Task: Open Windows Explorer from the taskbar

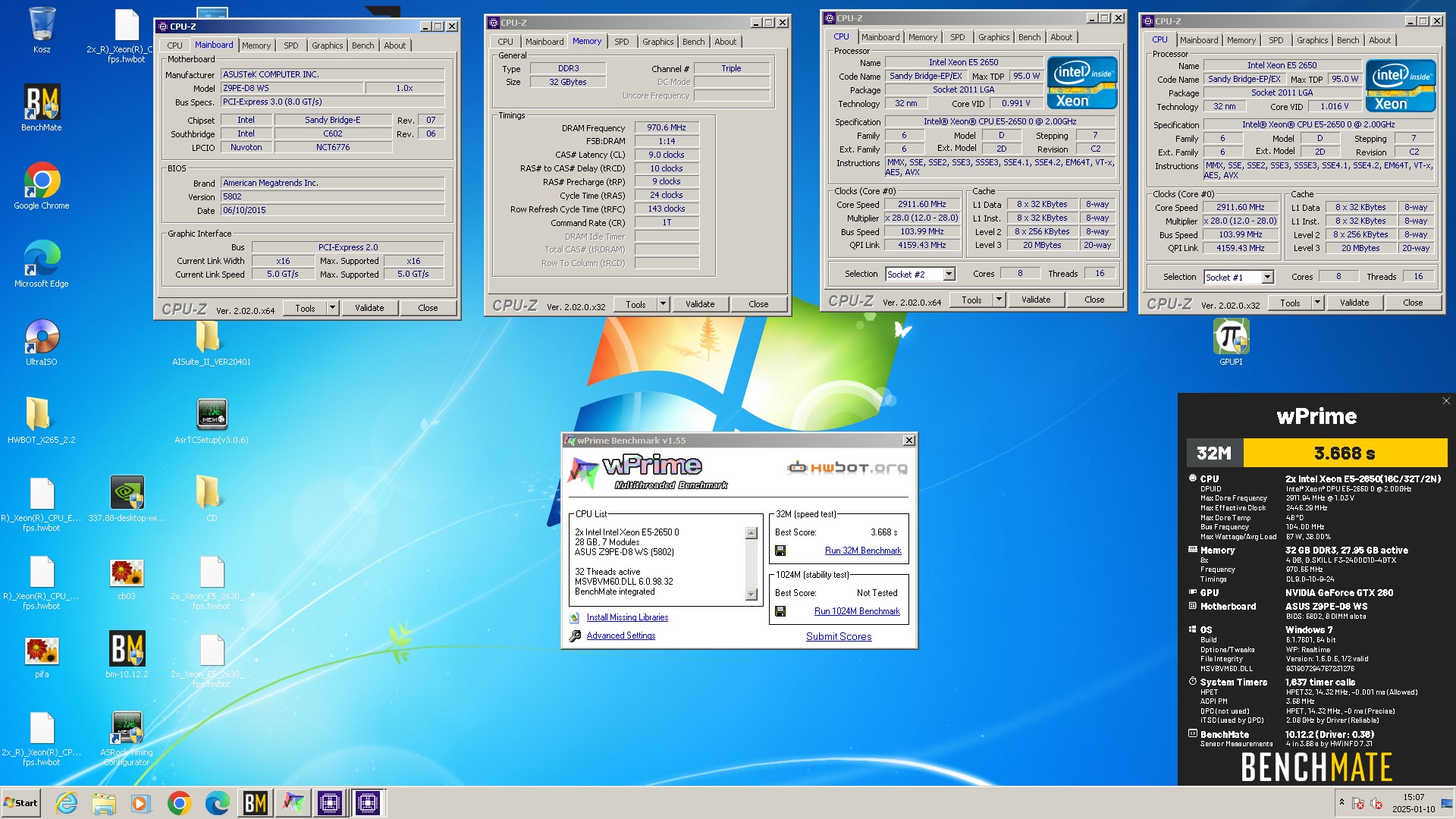Action: click(104, 802)
